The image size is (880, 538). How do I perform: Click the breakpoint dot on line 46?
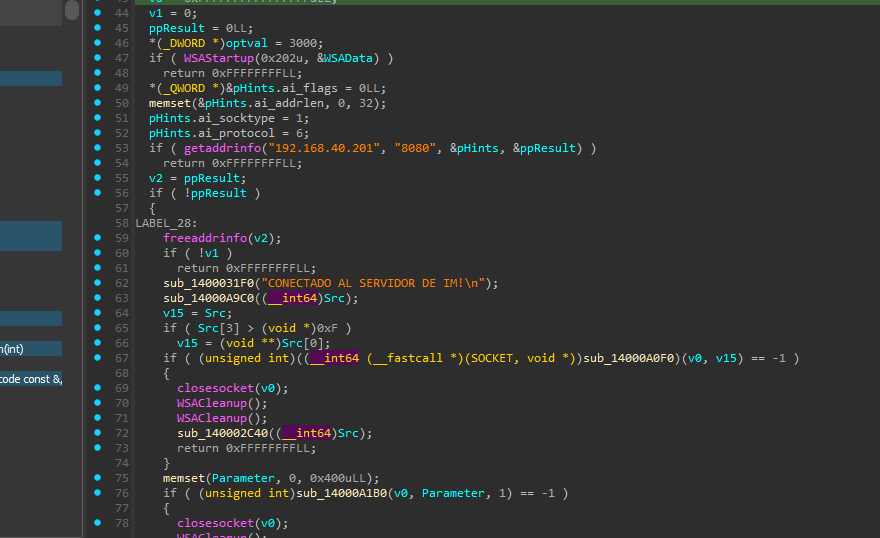[98, 42]
